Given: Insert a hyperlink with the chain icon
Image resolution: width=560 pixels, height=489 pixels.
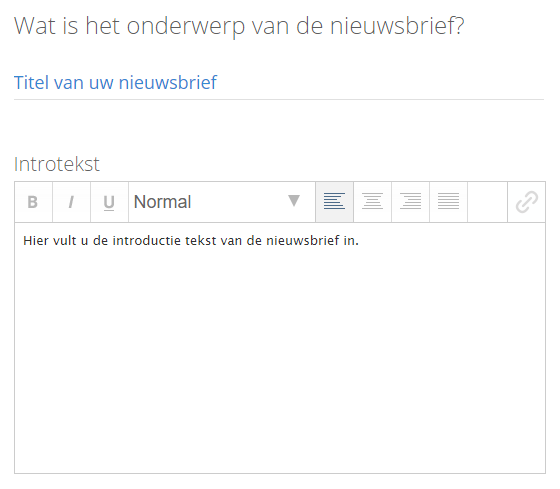Looking at the screenshot, I should tap(526, 202).
